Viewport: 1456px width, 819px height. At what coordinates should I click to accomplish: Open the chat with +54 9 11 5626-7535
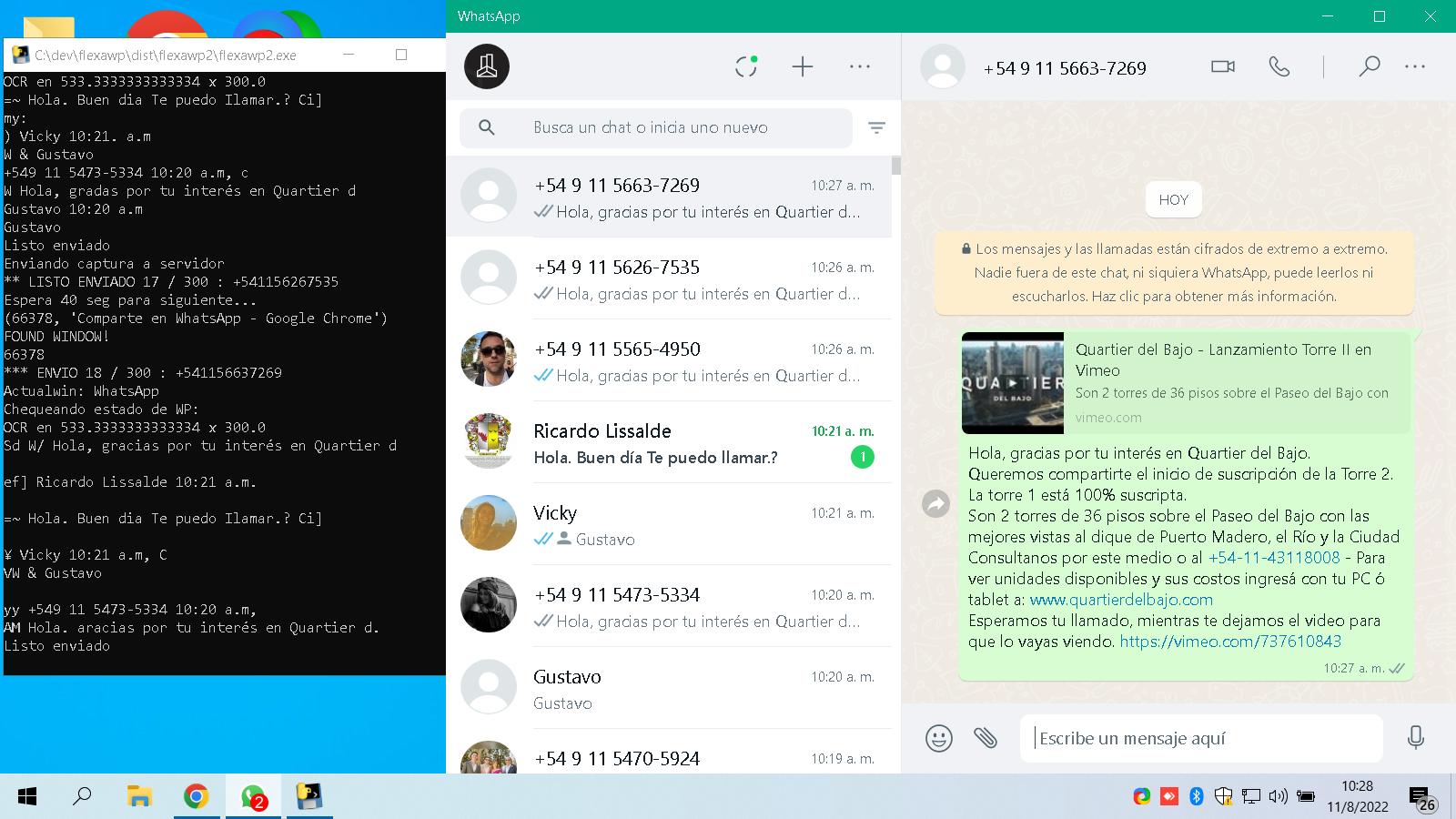(669, 278)
